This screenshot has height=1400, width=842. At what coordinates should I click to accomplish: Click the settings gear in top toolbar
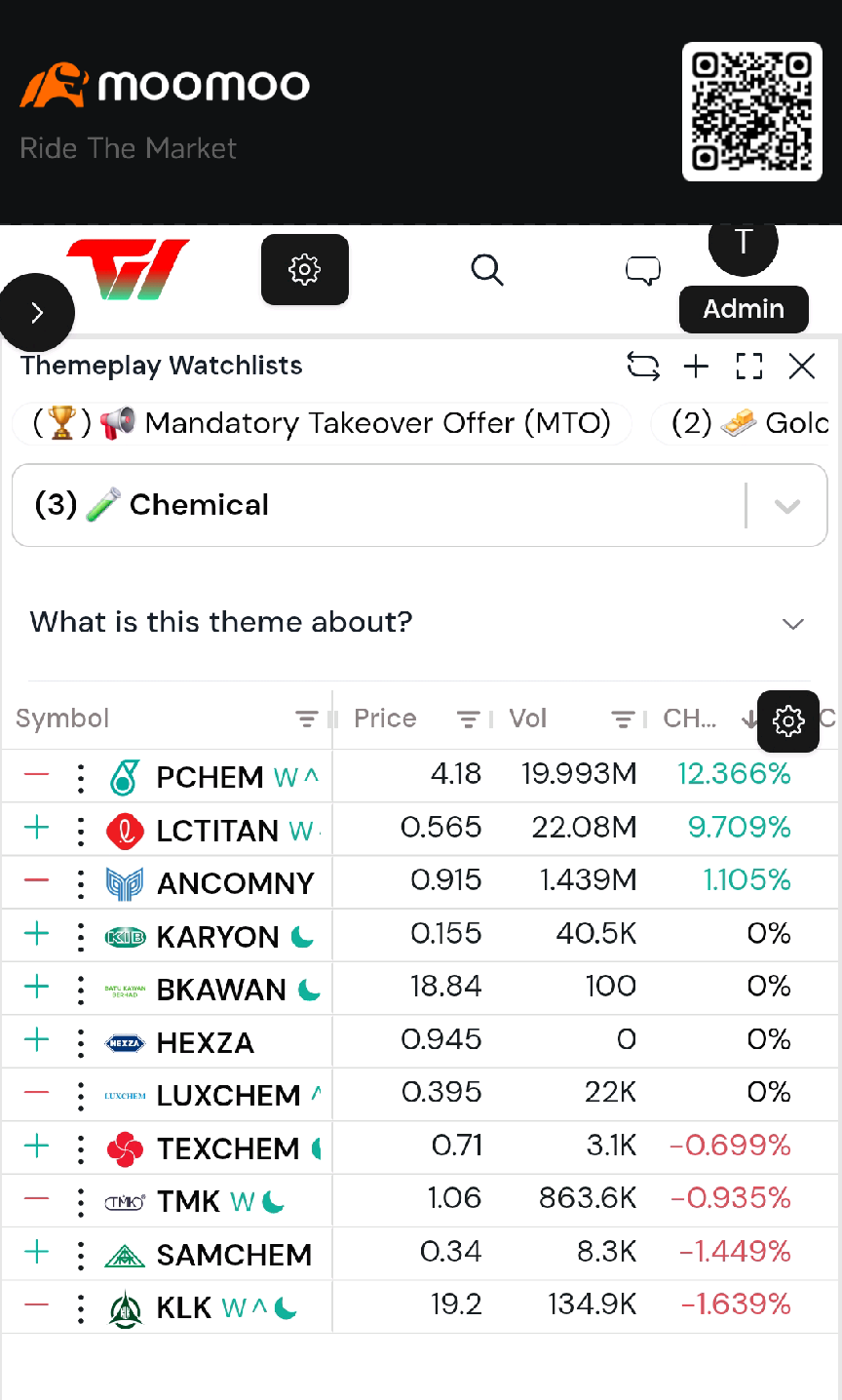(x=305, y=269)
